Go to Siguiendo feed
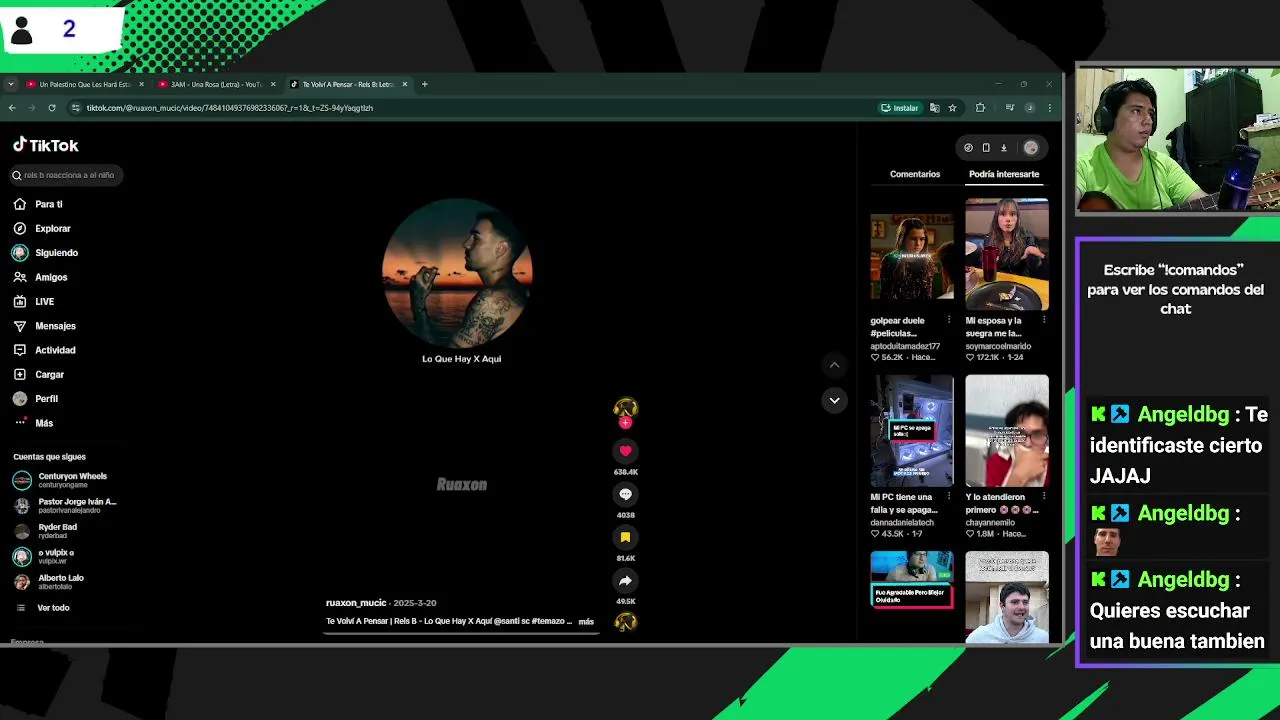1280x720 pixels. 45,253
